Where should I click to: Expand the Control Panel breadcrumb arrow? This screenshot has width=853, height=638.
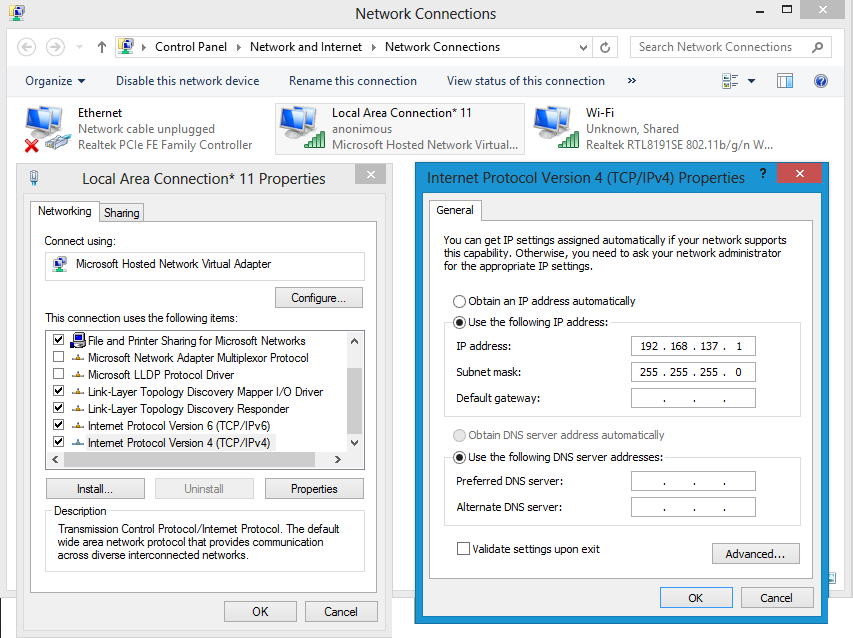coord(238,47)
